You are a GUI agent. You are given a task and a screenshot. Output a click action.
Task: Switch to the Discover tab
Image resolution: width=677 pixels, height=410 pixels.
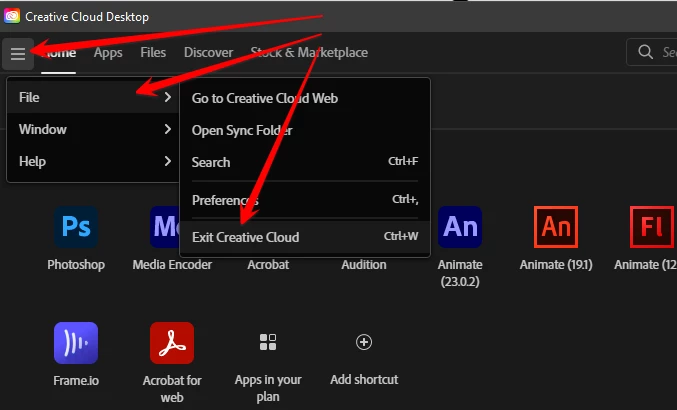208,52
